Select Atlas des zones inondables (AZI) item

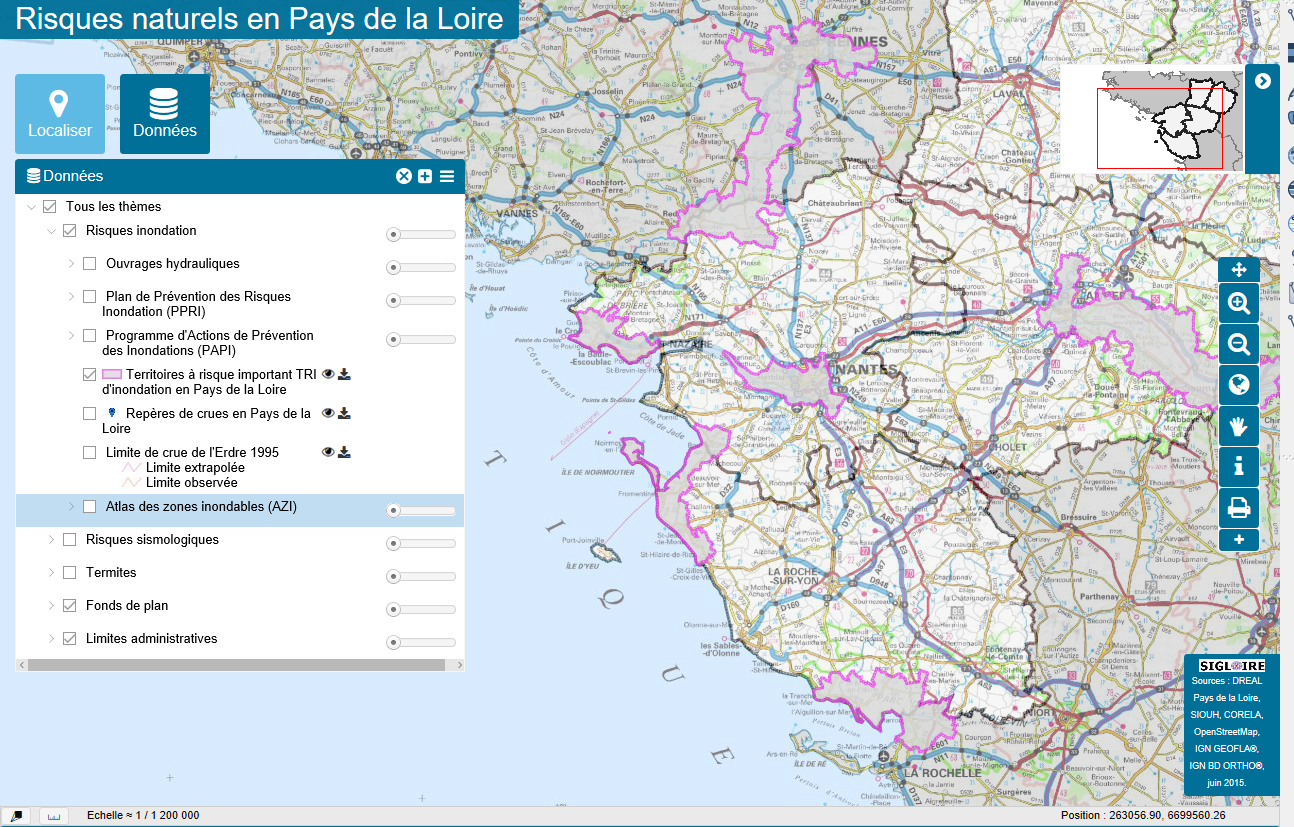(x=200, y=507)
